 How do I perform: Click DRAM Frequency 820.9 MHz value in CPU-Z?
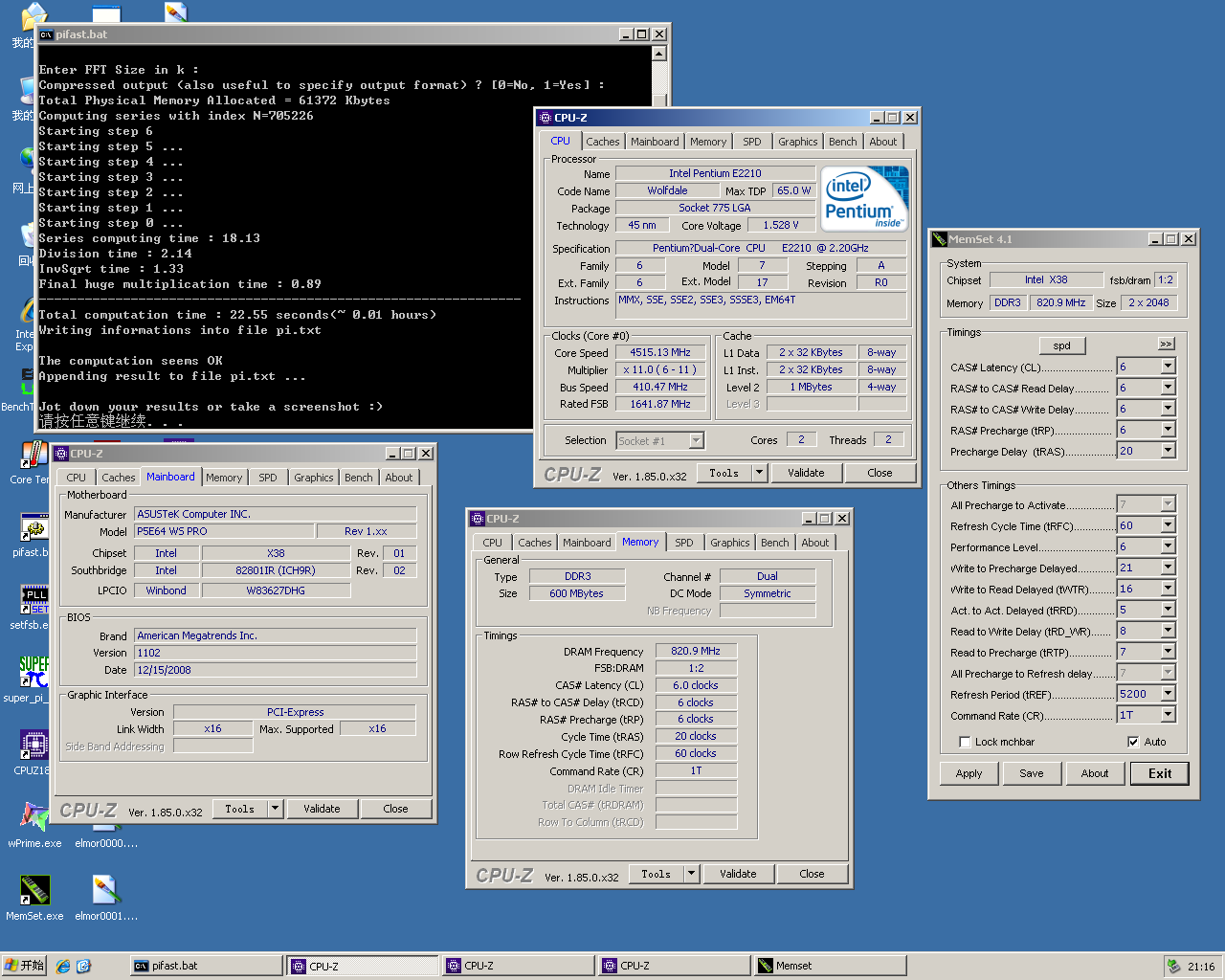(696, 651)
